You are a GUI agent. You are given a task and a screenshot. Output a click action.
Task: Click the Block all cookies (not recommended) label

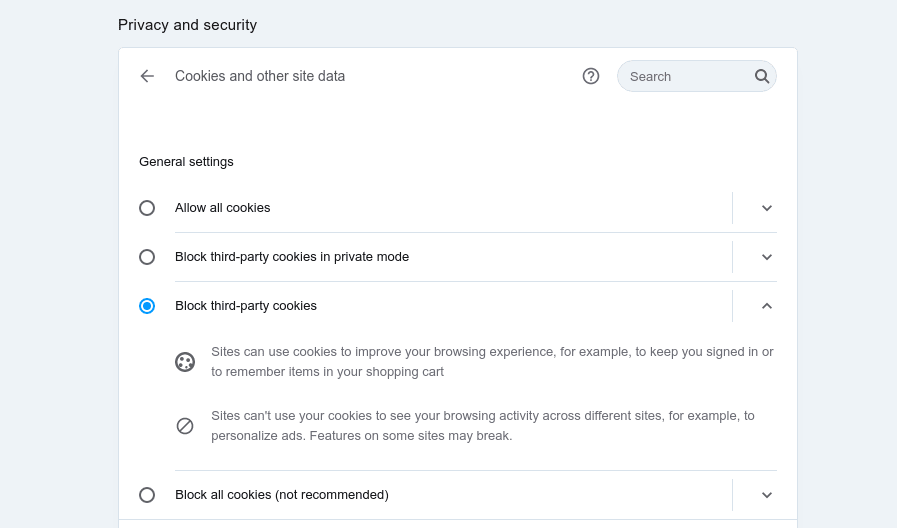click(282, 495)
